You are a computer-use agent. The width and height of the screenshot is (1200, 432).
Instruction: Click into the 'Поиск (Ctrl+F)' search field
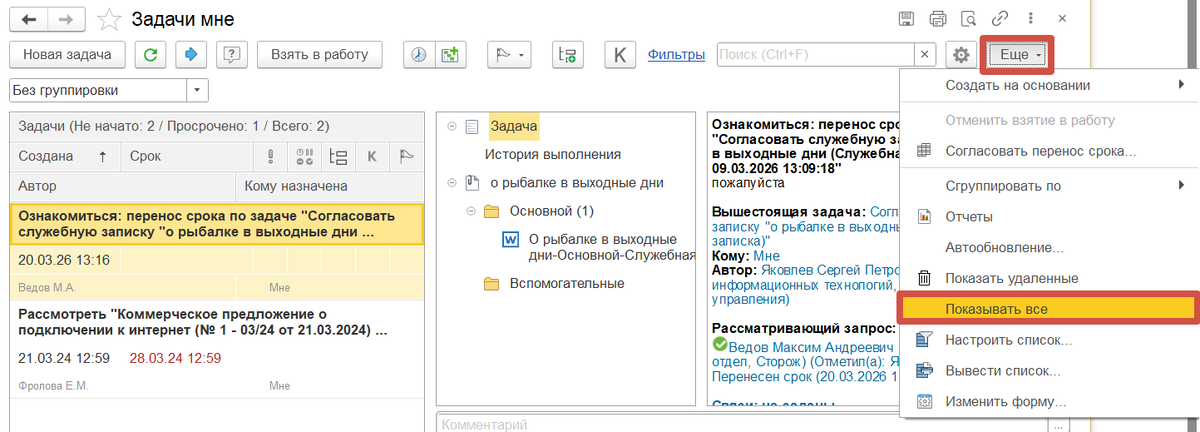tap(815, 55)
